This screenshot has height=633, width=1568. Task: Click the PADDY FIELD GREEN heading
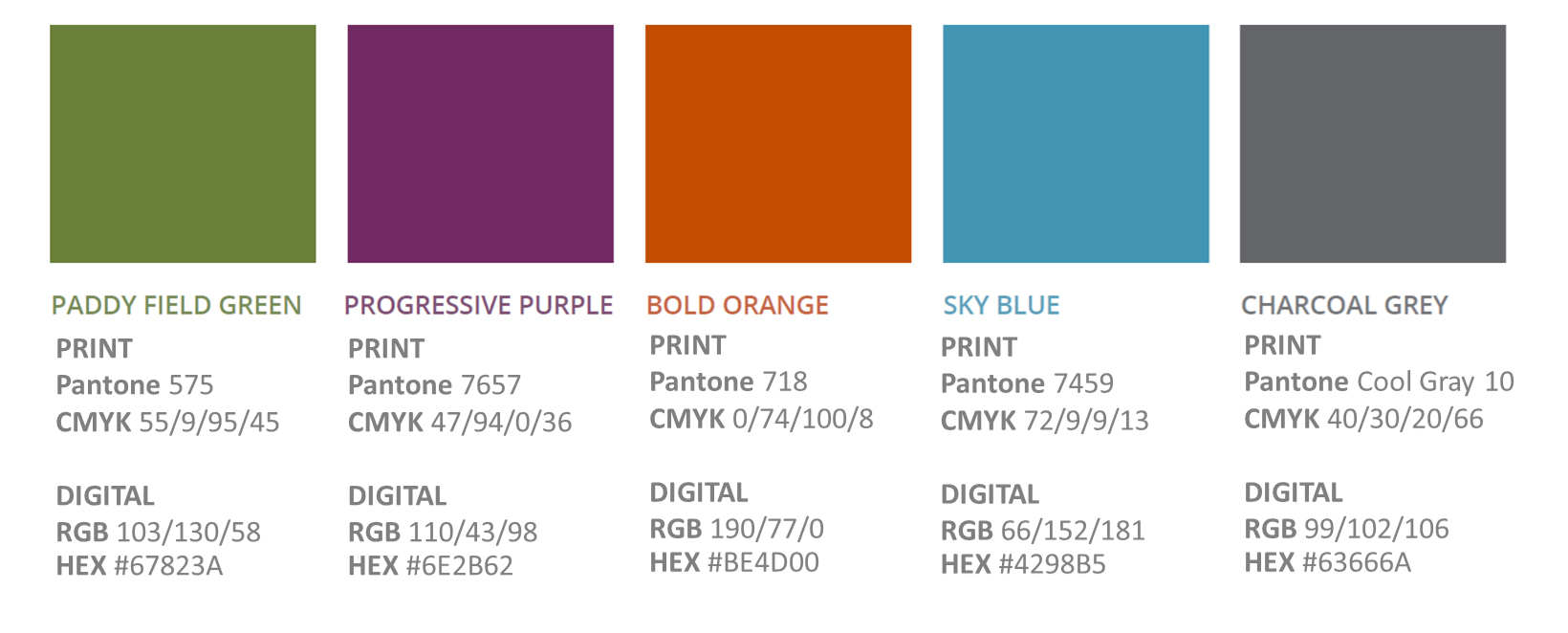[x=177, y=305]
